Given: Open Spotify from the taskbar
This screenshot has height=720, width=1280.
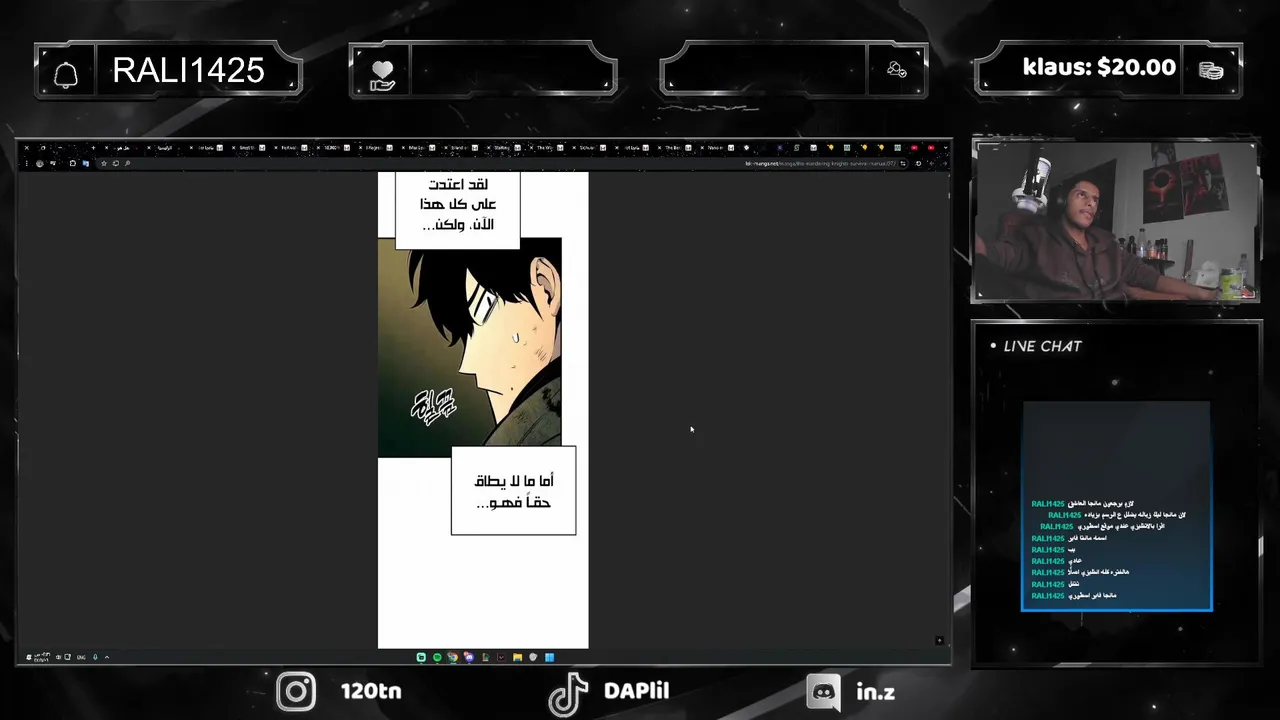Looking at the screenshot, I should (x=437, y=657).
